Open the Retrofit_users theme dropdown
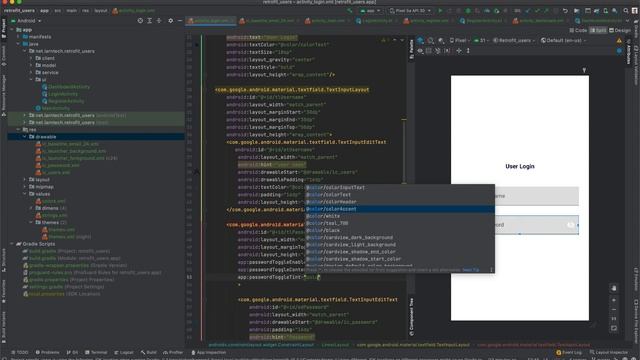The height and width of the screenshot is (360, 640). [514, 40]
